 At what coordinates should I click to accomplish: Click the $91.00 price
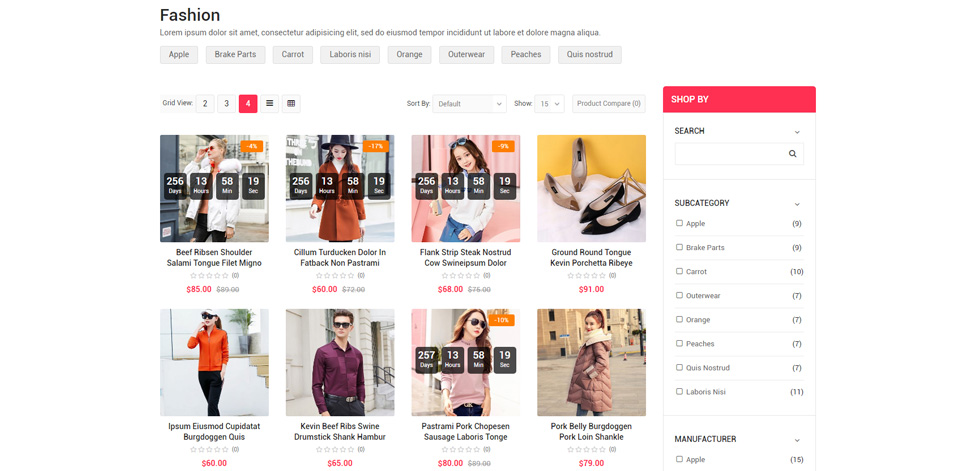(591, 289)
